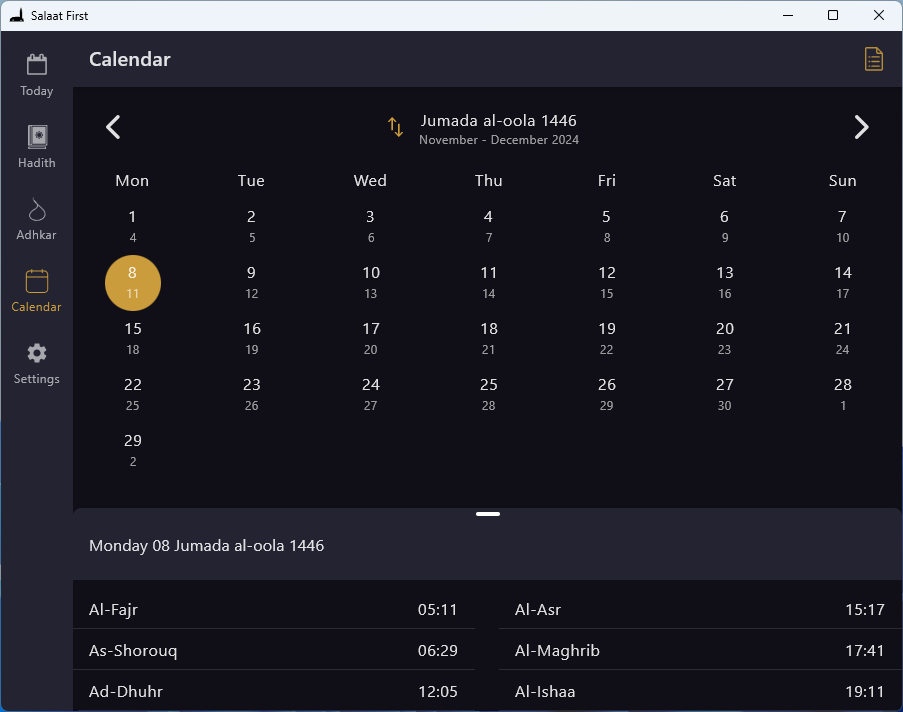Collapse the calendar using the divider handle

[x=488, y=513]
